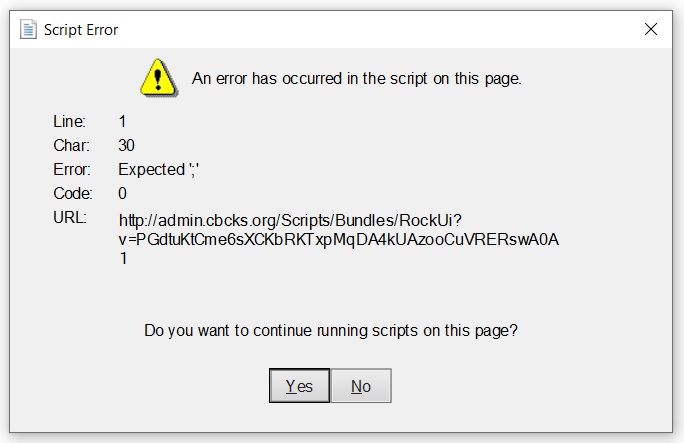Click the 'Error:' label

pyautogui.click(x=72, y=169)
